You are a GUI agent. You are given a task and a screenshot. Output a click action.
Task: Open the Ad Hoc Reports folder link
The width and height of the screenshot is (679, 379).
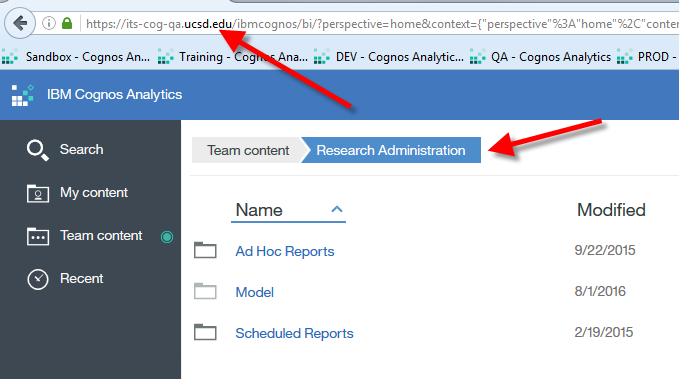point(285,251)
